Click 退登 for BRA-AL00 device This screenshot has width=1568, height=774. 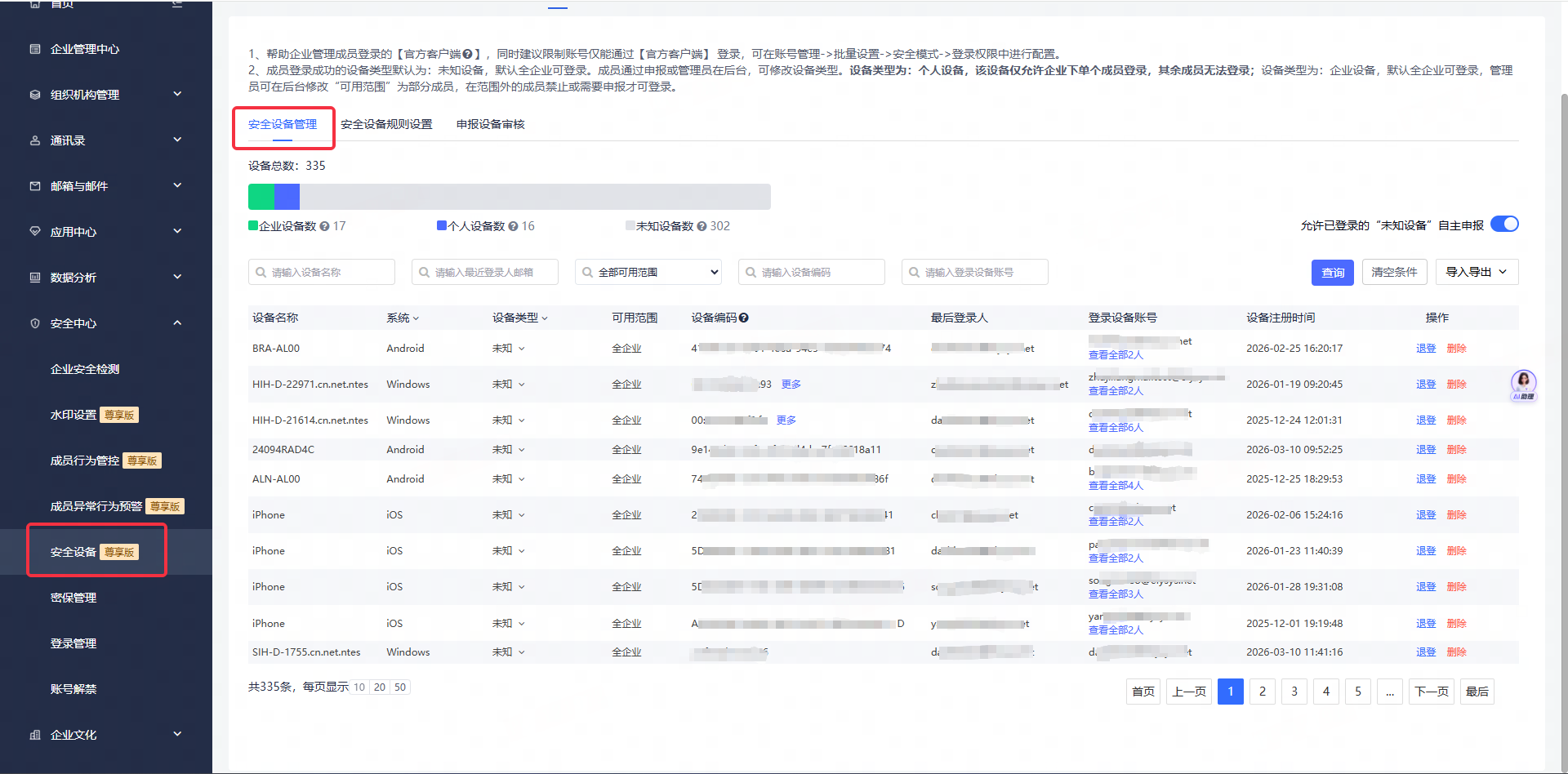(1426, 349)
